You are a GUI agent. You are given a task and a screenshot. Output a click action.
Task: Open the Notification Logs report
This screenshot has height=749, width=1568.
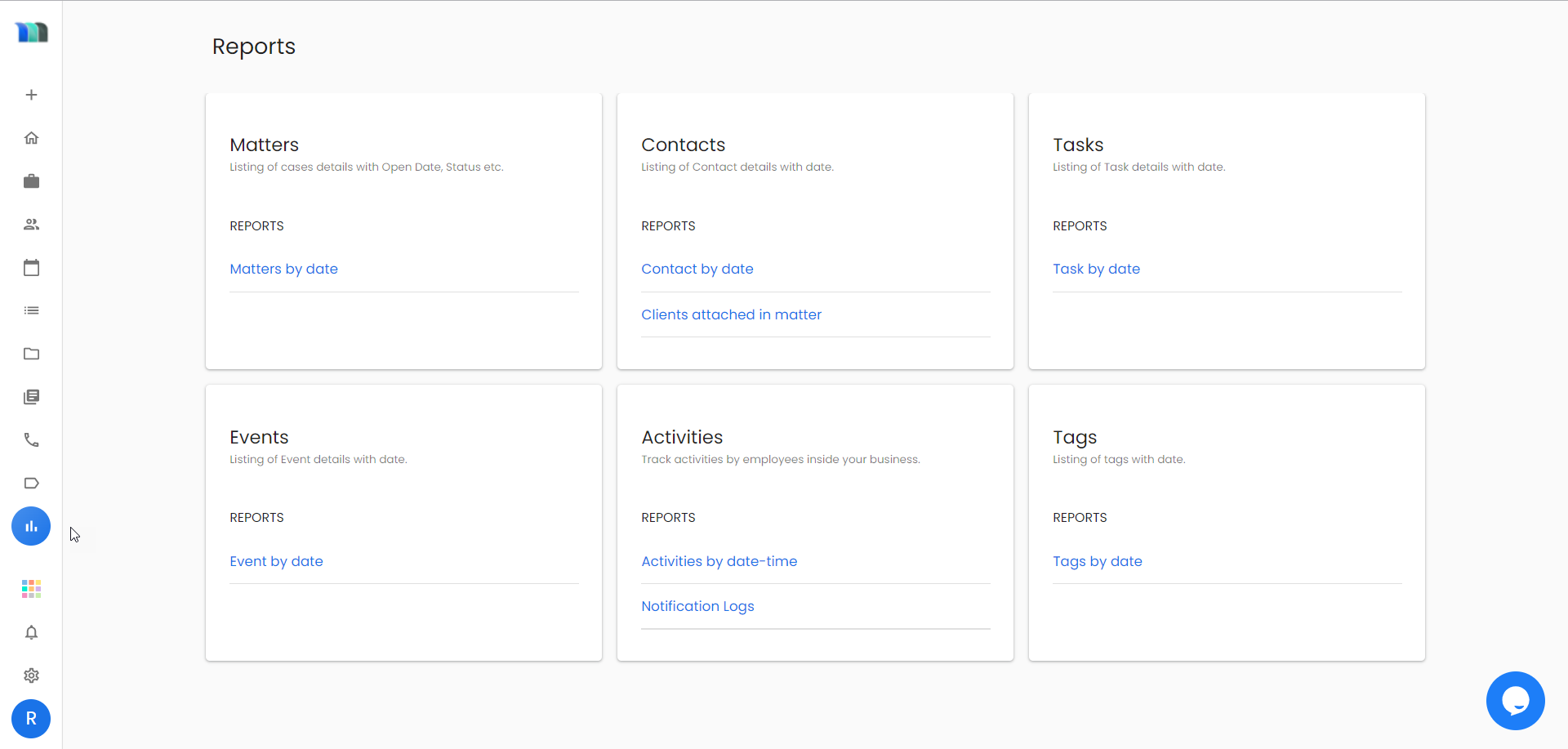coord(697,606)
